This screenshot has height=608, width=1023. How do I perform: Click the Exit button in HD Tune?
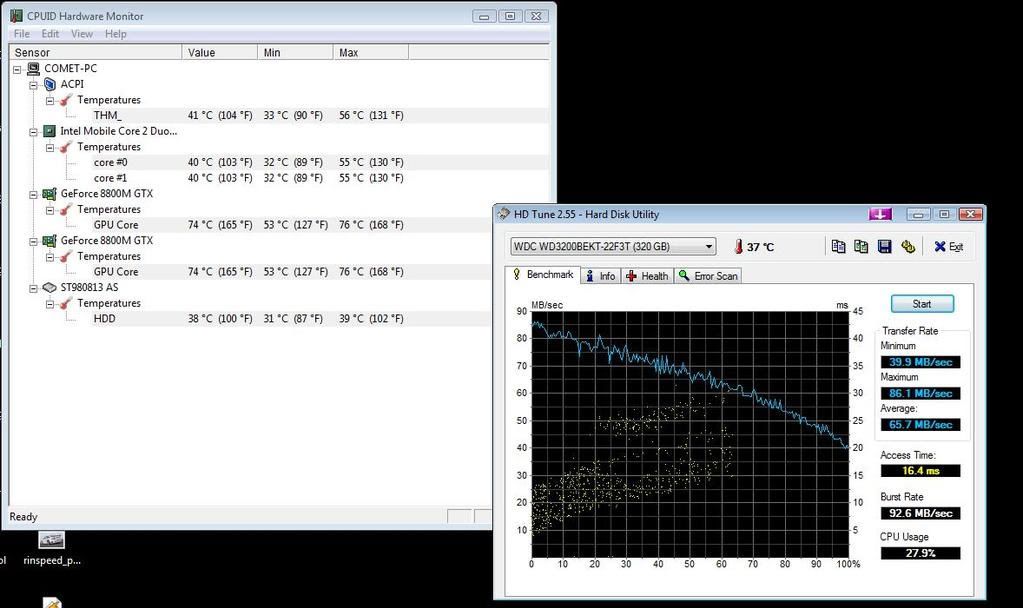pyautogui.click(x=949, y=247)
